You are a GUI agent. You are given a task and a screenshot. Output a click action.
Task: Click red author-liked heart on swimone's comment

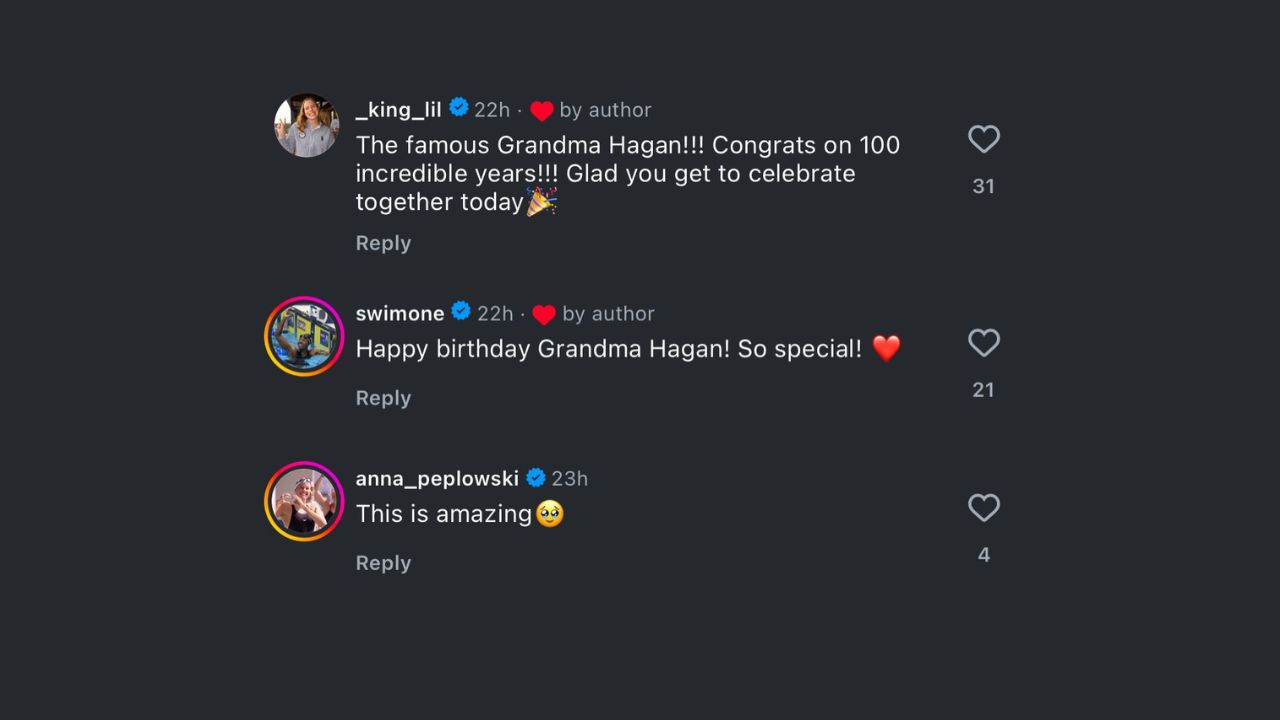(544, 315)
